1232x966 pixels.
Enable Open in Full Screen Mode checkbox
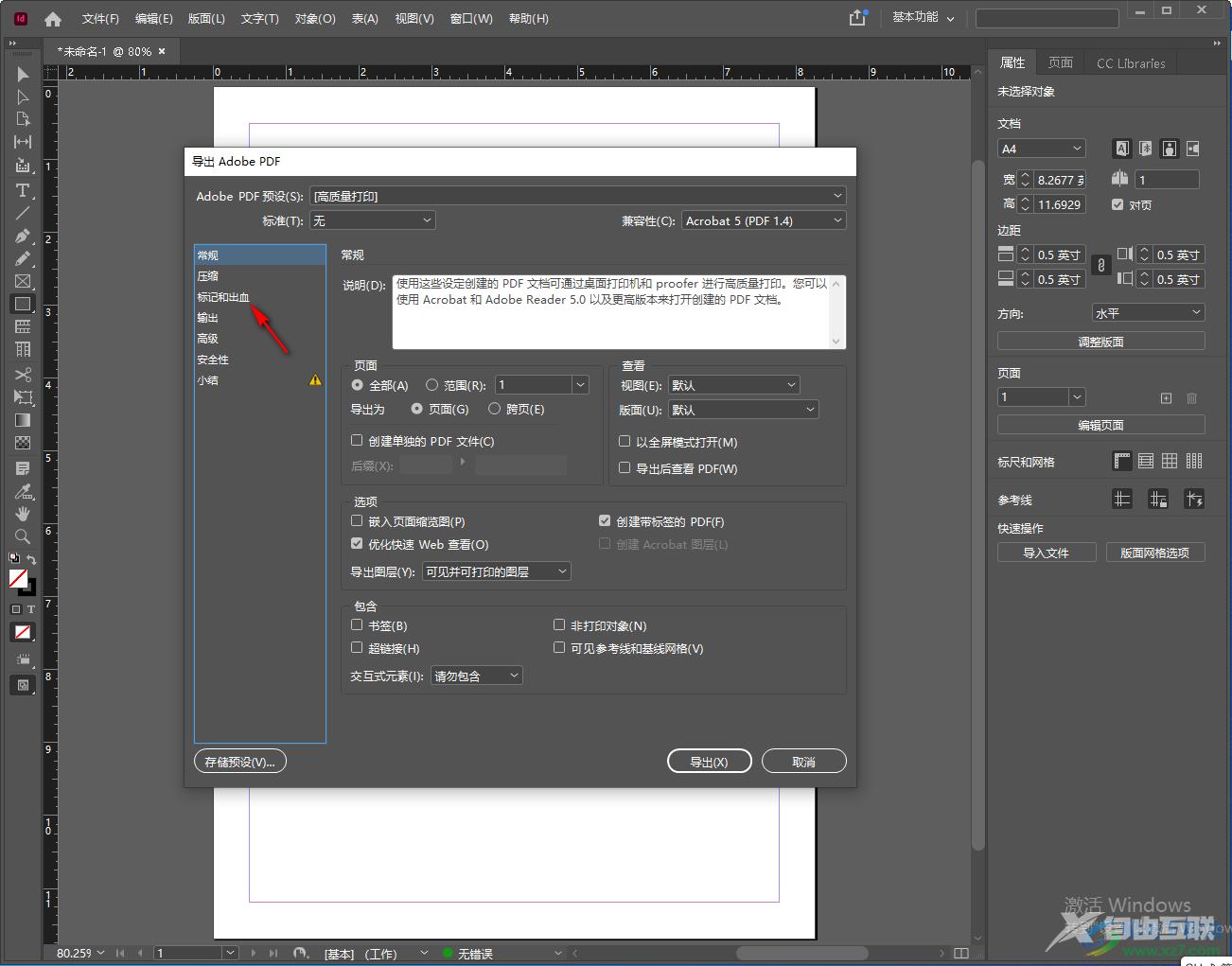pos(625,441)
